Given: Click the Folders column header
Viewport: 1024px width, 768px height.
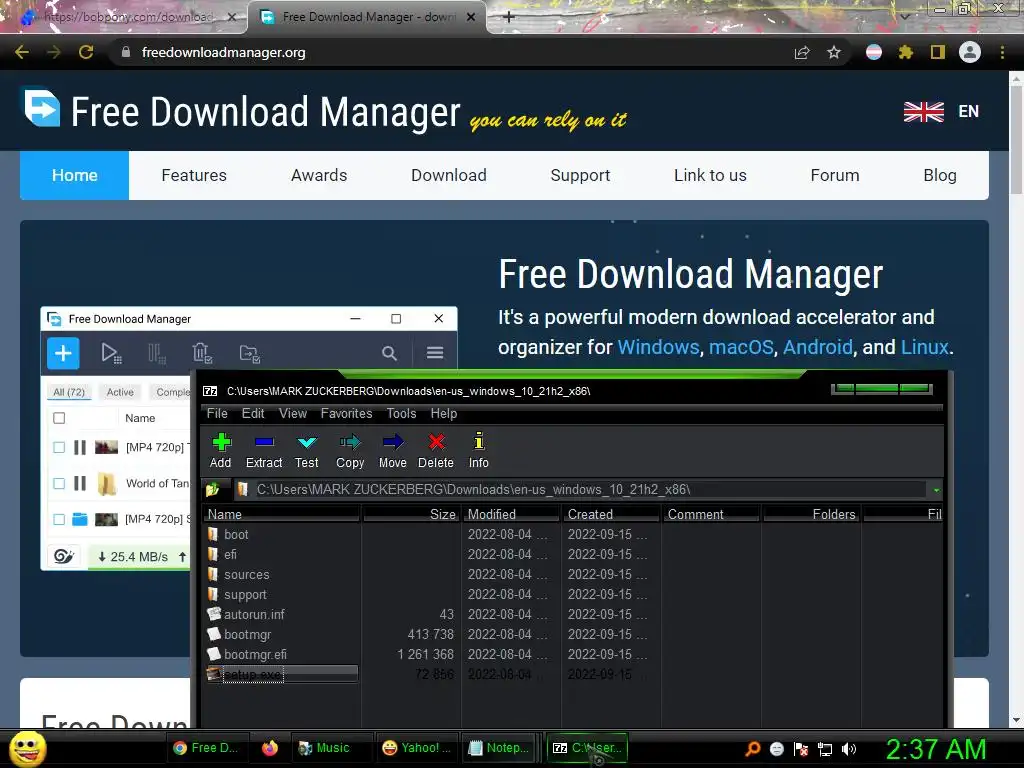Looking at the screenshot, I should 812,515.
